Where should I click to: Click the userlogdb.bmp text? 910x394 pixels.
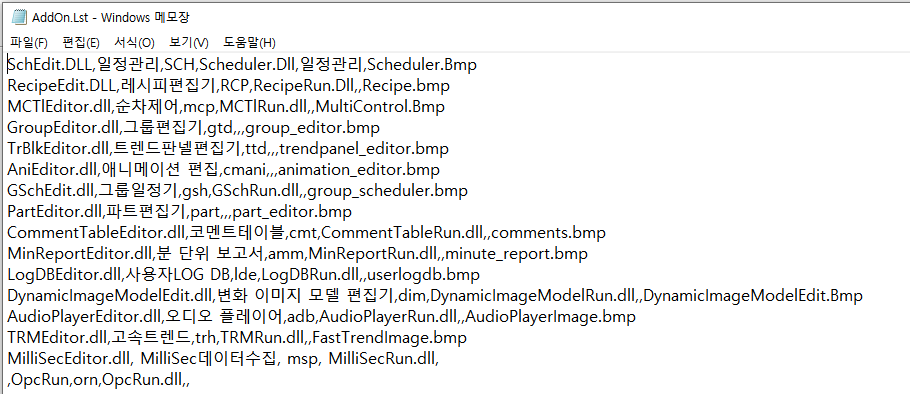(424, 274)
